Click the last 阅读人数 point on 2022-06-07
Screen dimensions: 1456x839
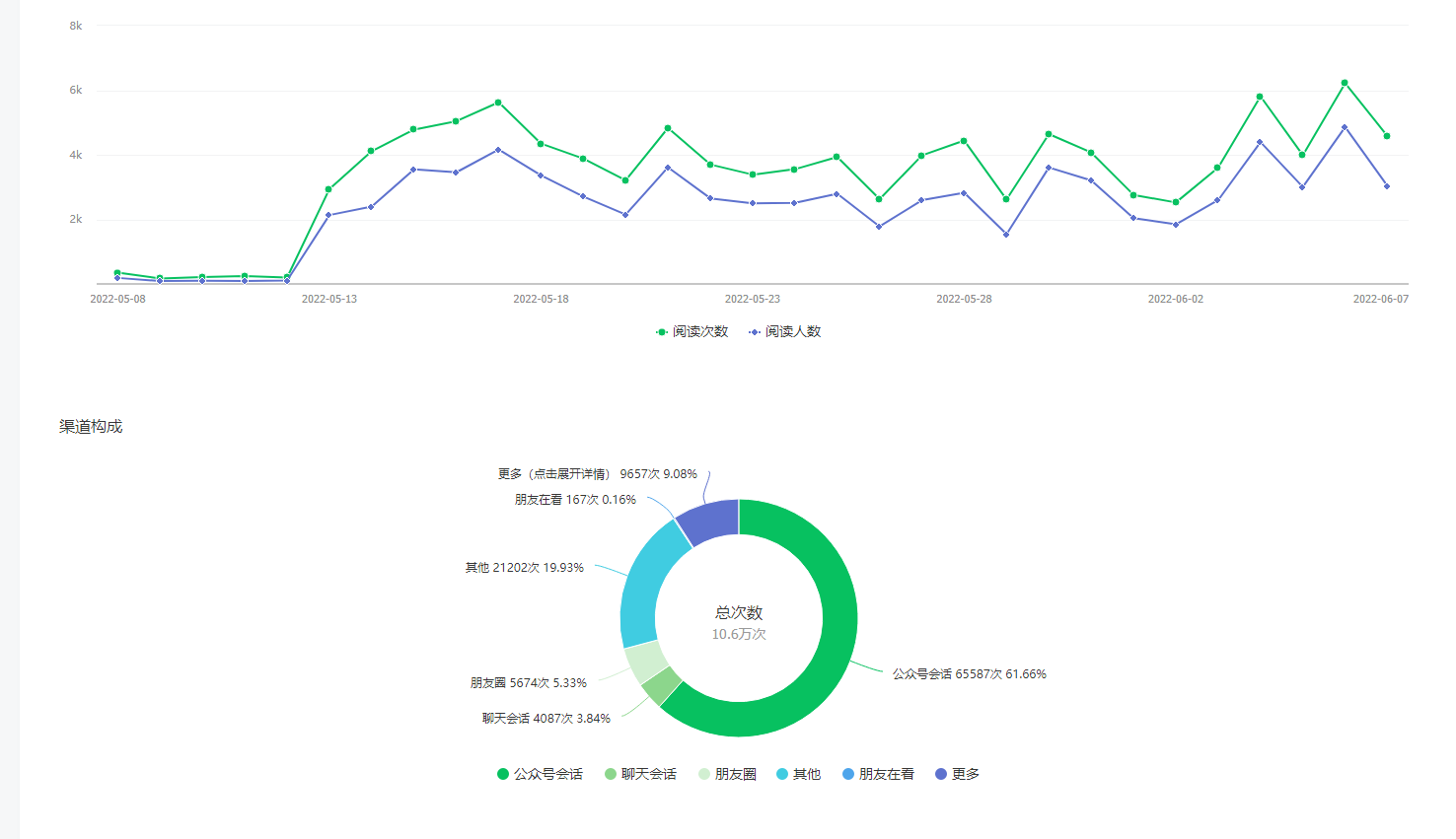coord(1386,186)
